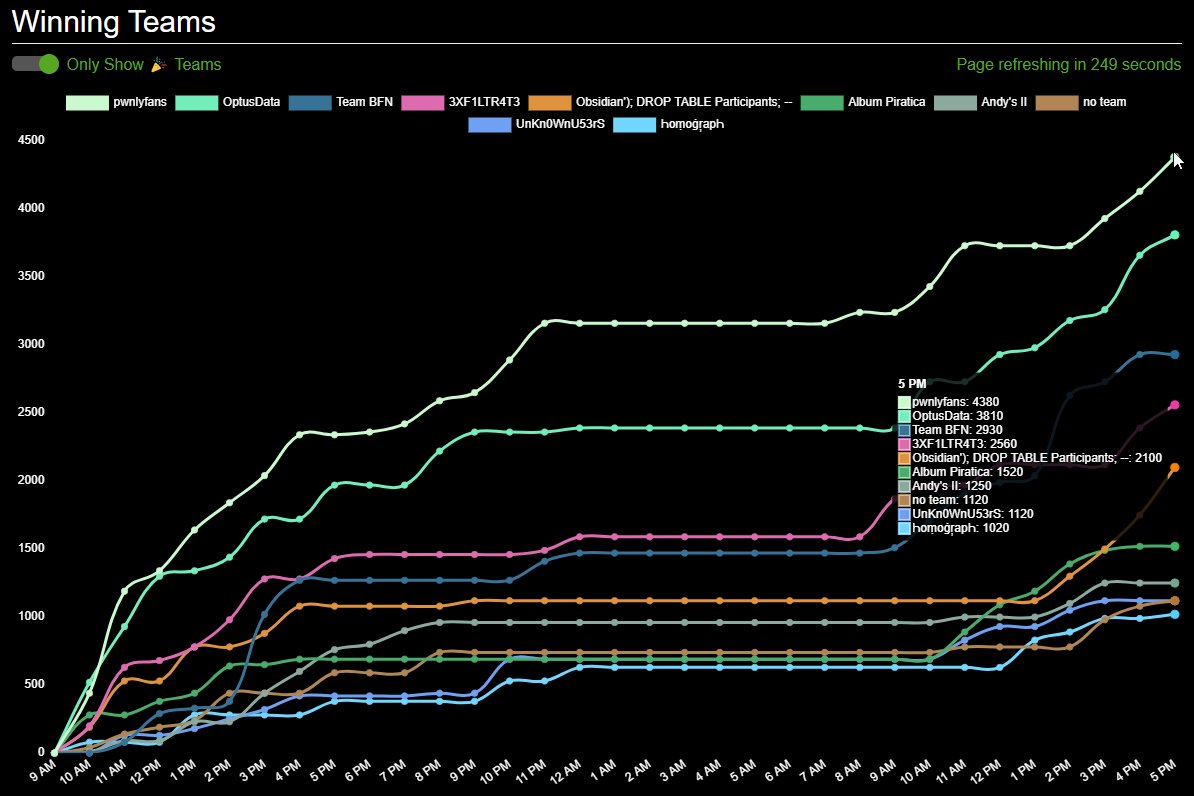The image size is (1194, 796).
Task: Click the 3XF1LTR4T3 legend color swatch
Action: (423, 102)
